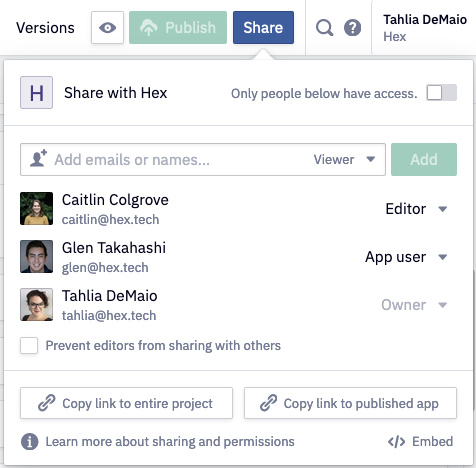Open the Viewer role dropdown
This screenshot has height=468, width=476.
(x=344, y=159)
